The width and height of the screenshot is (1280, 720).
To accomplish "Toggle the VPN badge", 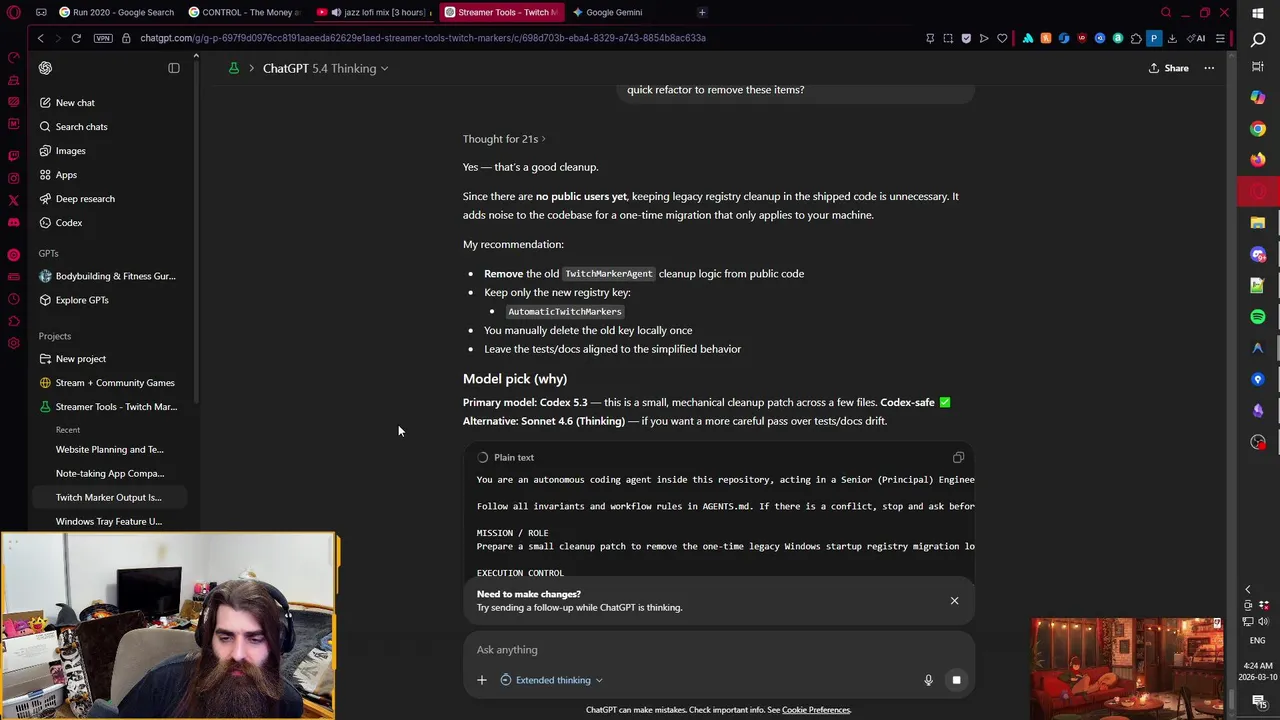I will (x=103, y=38).
